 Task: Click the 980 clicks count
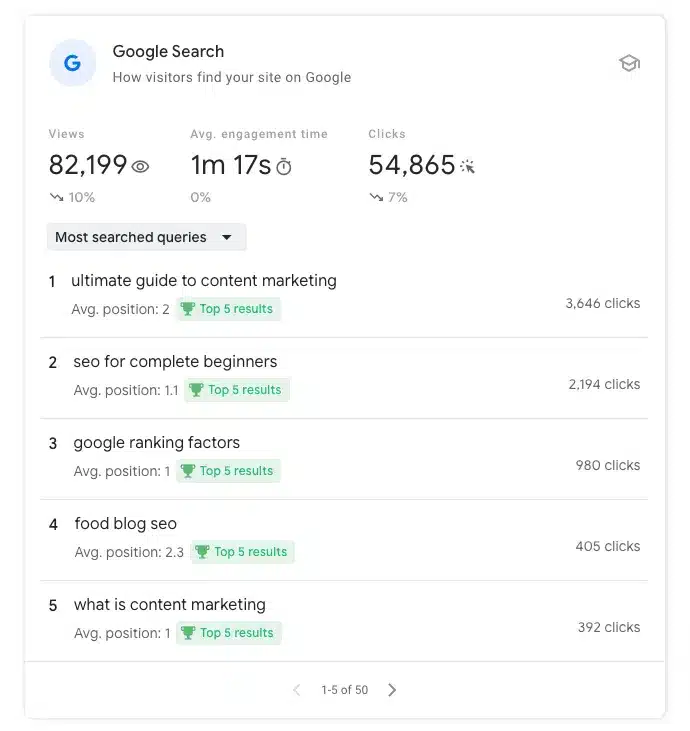608,465
